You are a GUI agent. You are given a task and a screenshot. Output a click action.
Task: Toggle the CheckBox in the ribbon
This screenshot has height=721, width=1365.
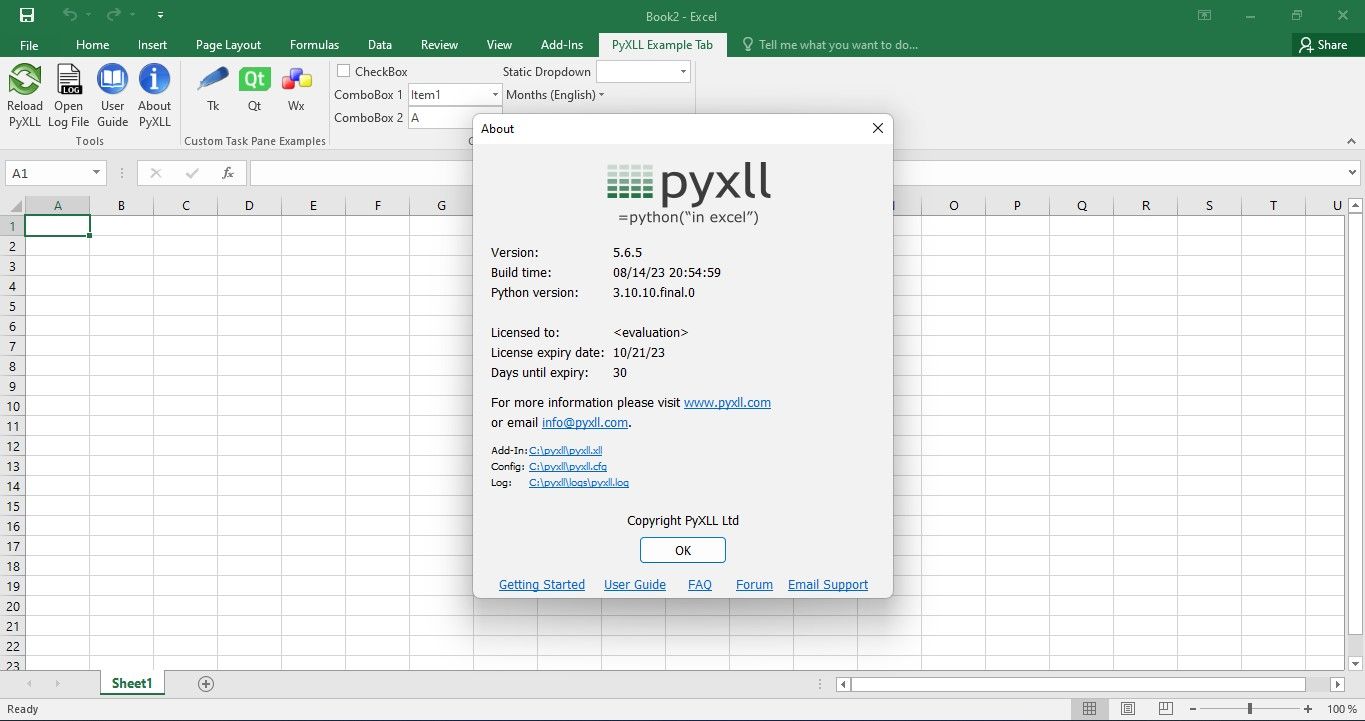click(344, 71)
